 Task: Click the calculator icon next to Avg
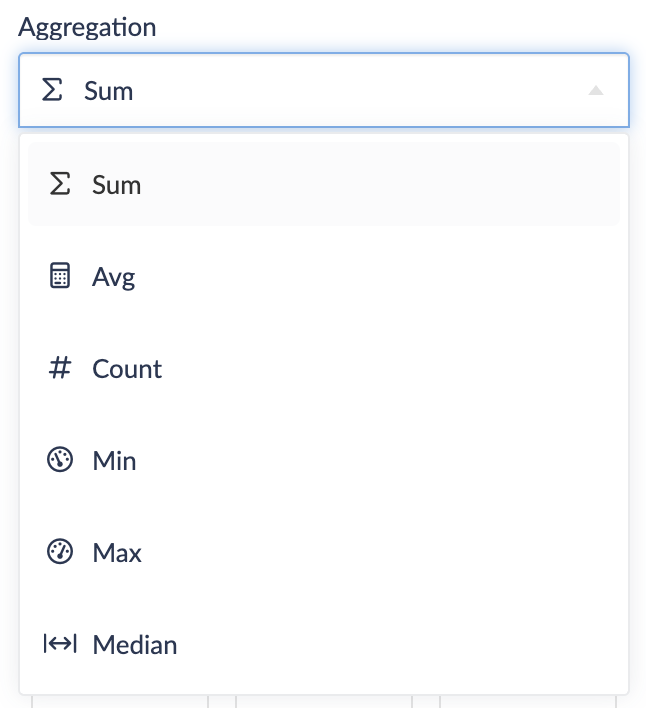pyautogui.click(x=60, y=276)
